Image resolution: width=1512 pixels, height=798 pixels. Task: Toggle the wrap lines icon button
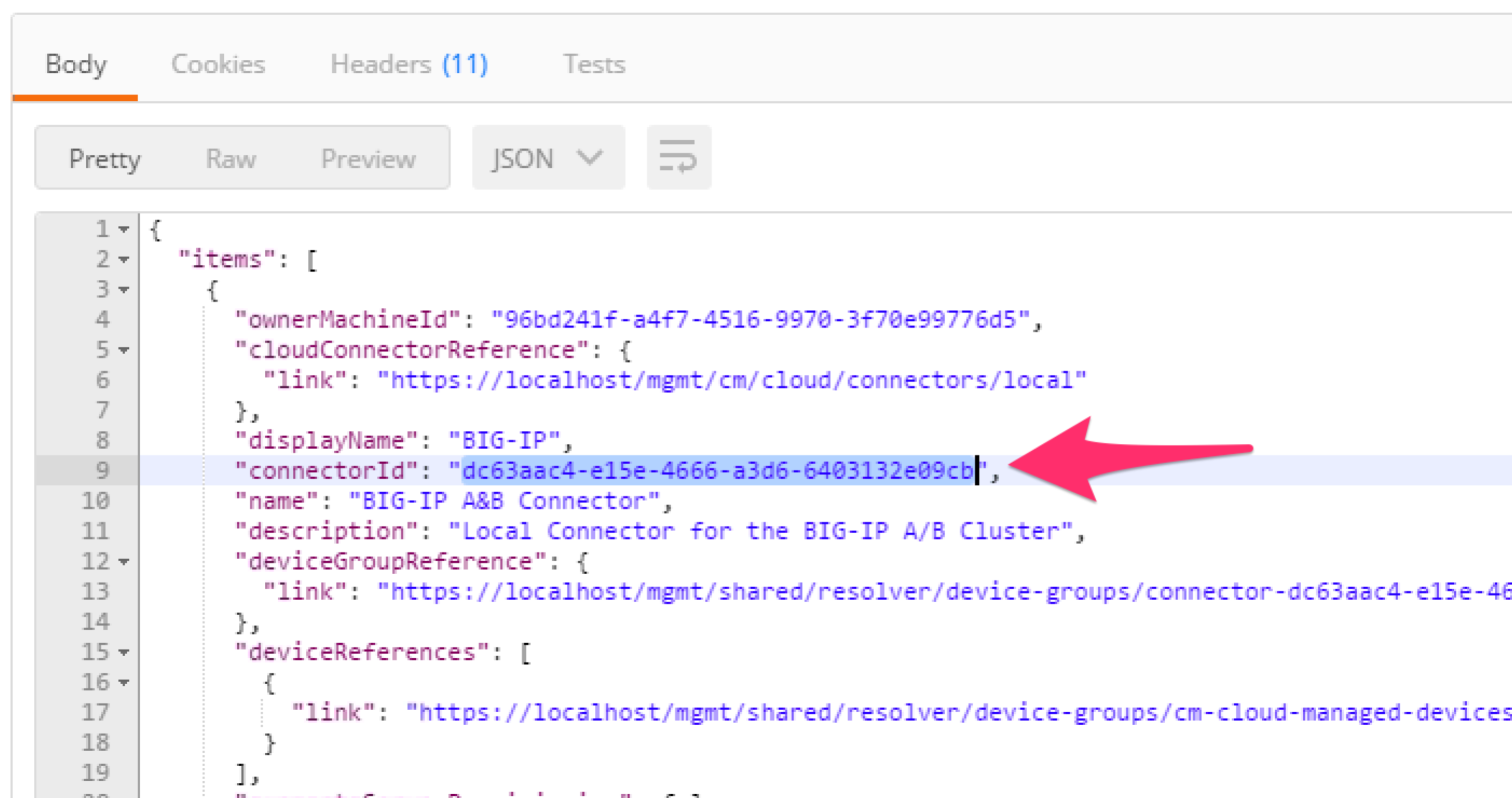point(678,157)
